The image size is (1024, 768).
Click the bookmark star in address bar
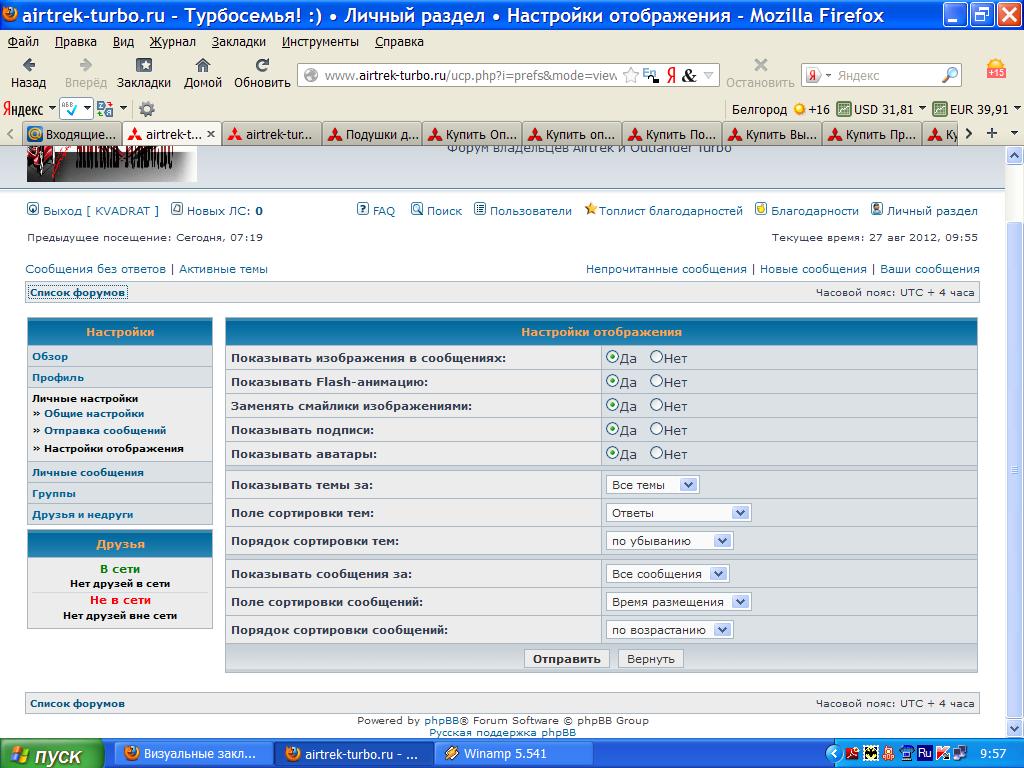click(x=630, y=75)
